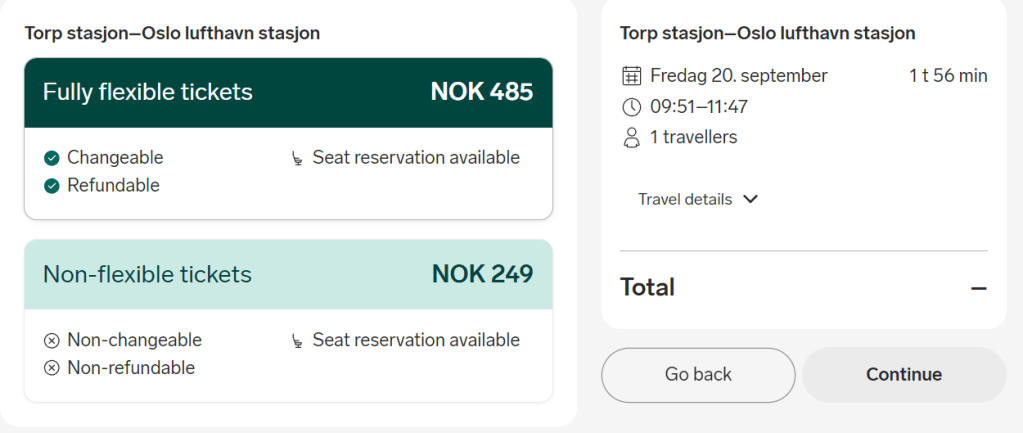Viewport: 1023px width, 433px height.
Task: Click the clock icon next to 09:51–11:47
Action: (631, 107)
